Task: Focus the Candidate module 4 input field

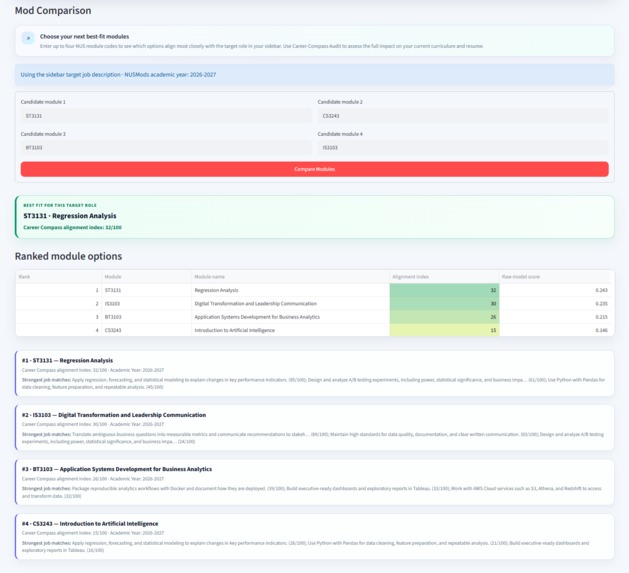Action: 463,148
